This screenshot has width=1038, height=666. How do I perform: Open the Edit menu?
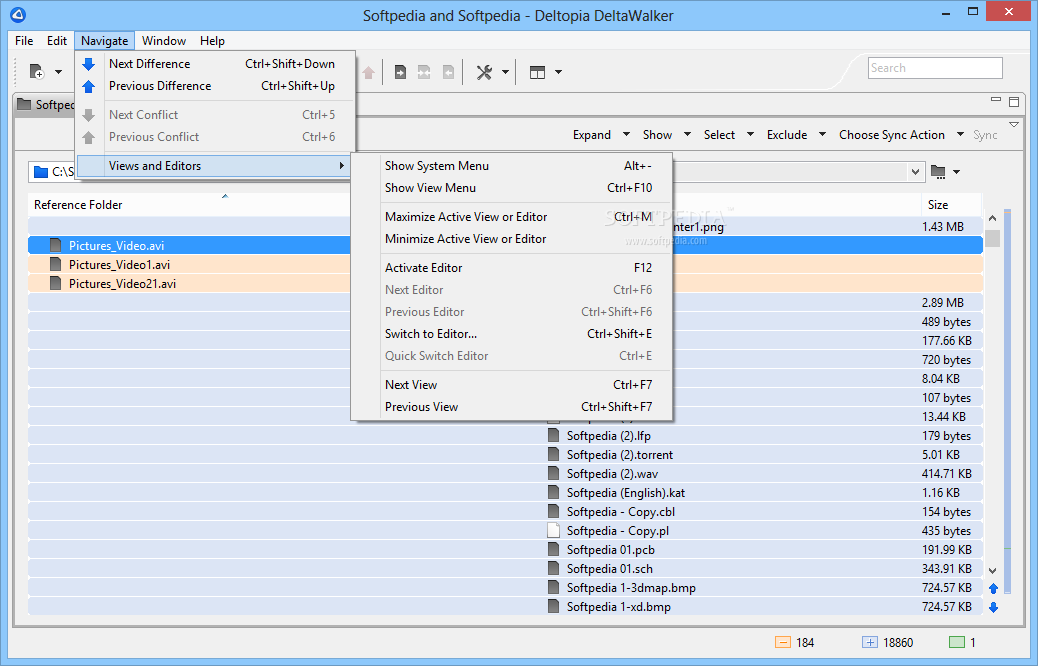click(x=57, y=40)
